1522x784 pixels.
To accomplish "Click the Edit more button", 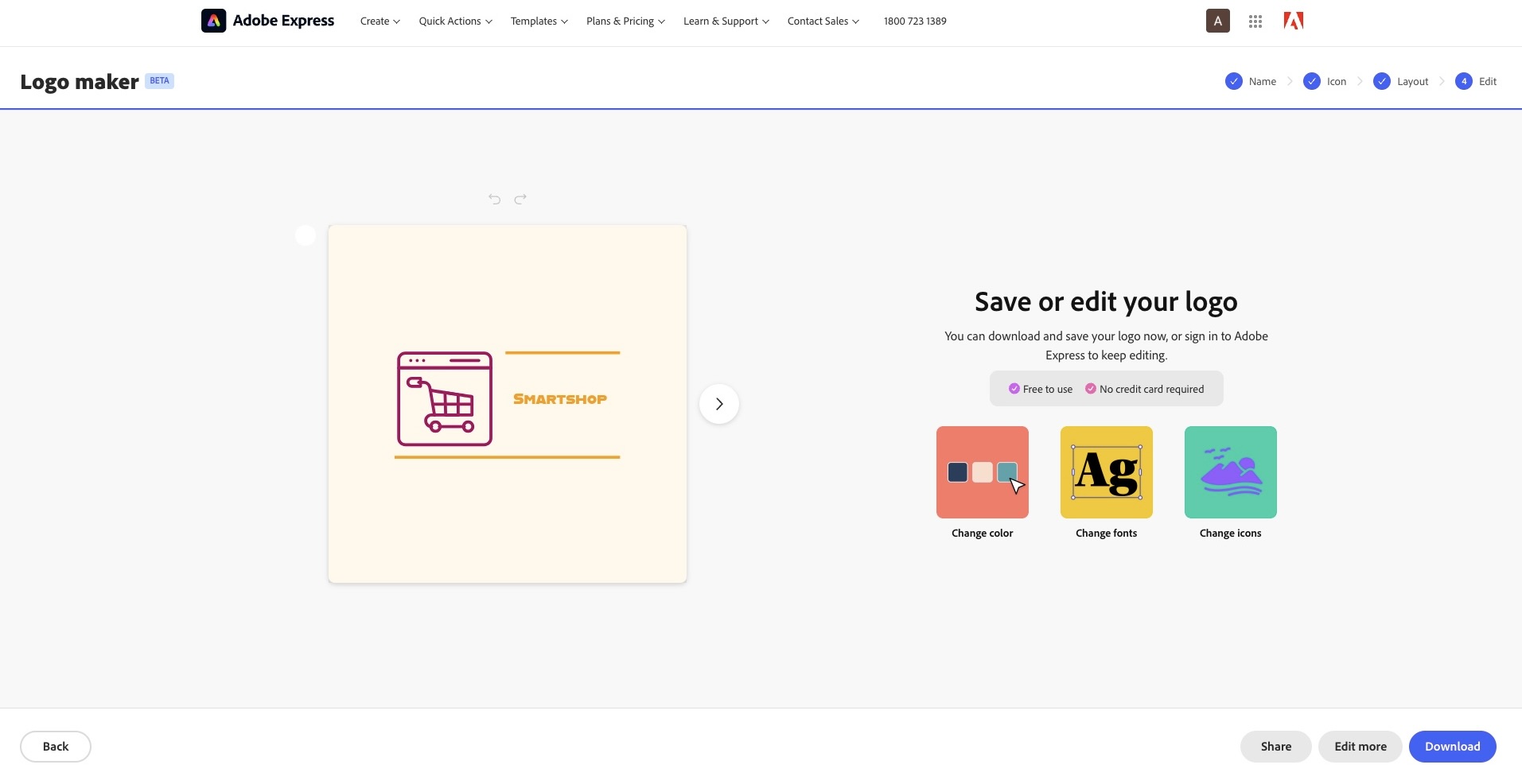I will pos(1360,746).
